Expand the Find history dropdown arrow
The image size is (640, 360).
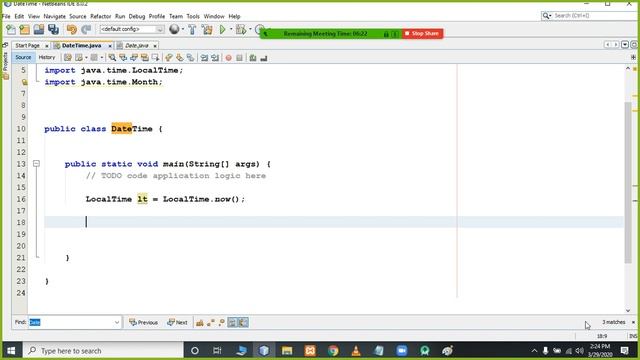click(117, 322)
